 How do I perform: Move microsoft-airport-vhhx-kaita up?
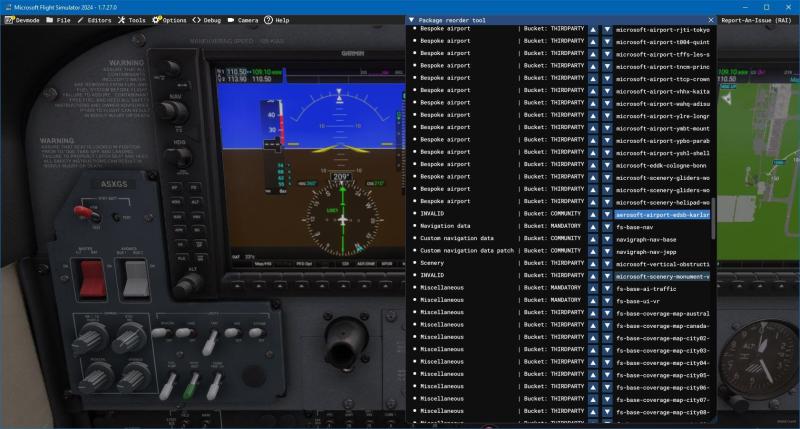tap(593, 91)
